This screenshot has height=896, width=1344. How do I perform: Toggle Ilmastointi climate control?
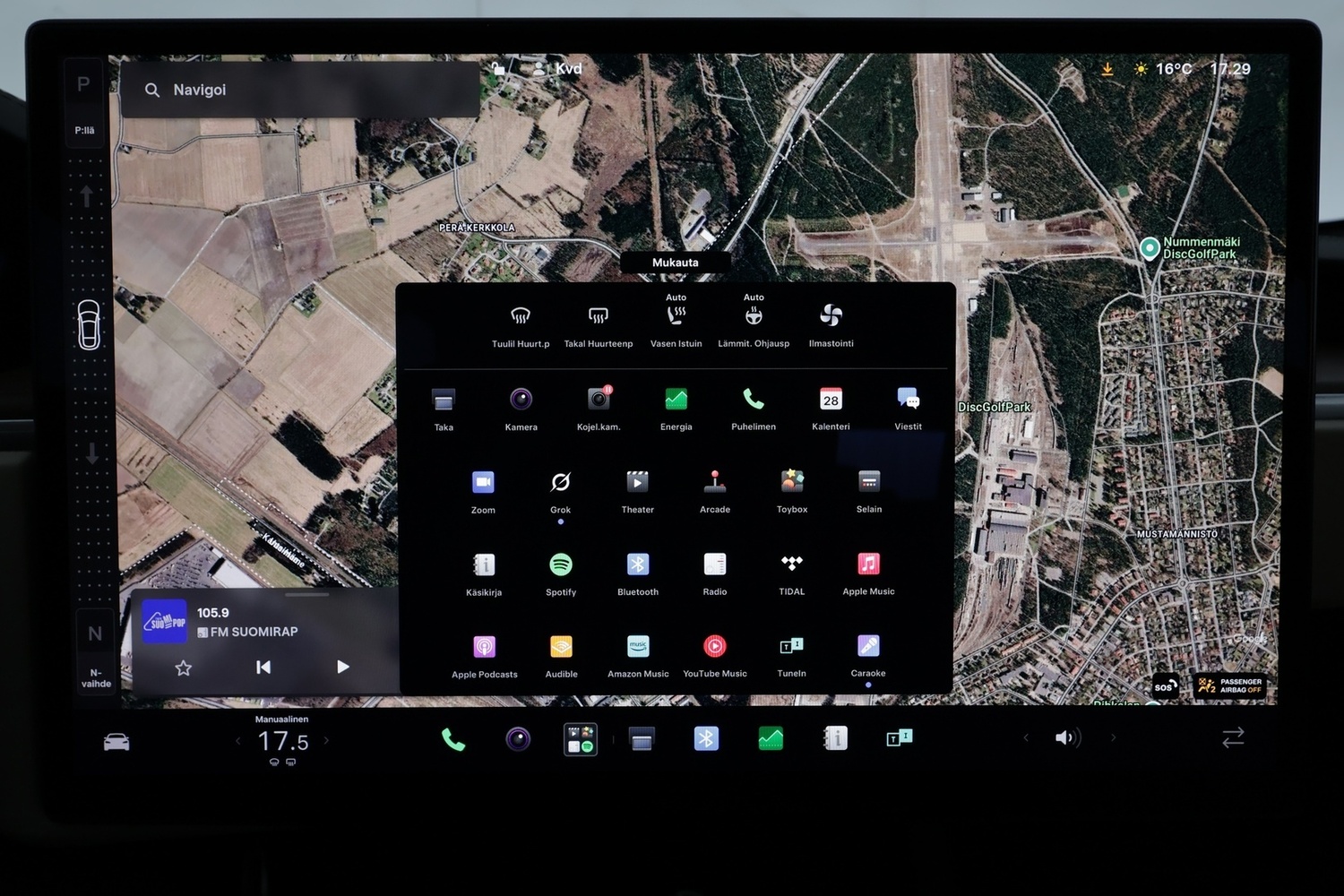[x=831, y=315]
